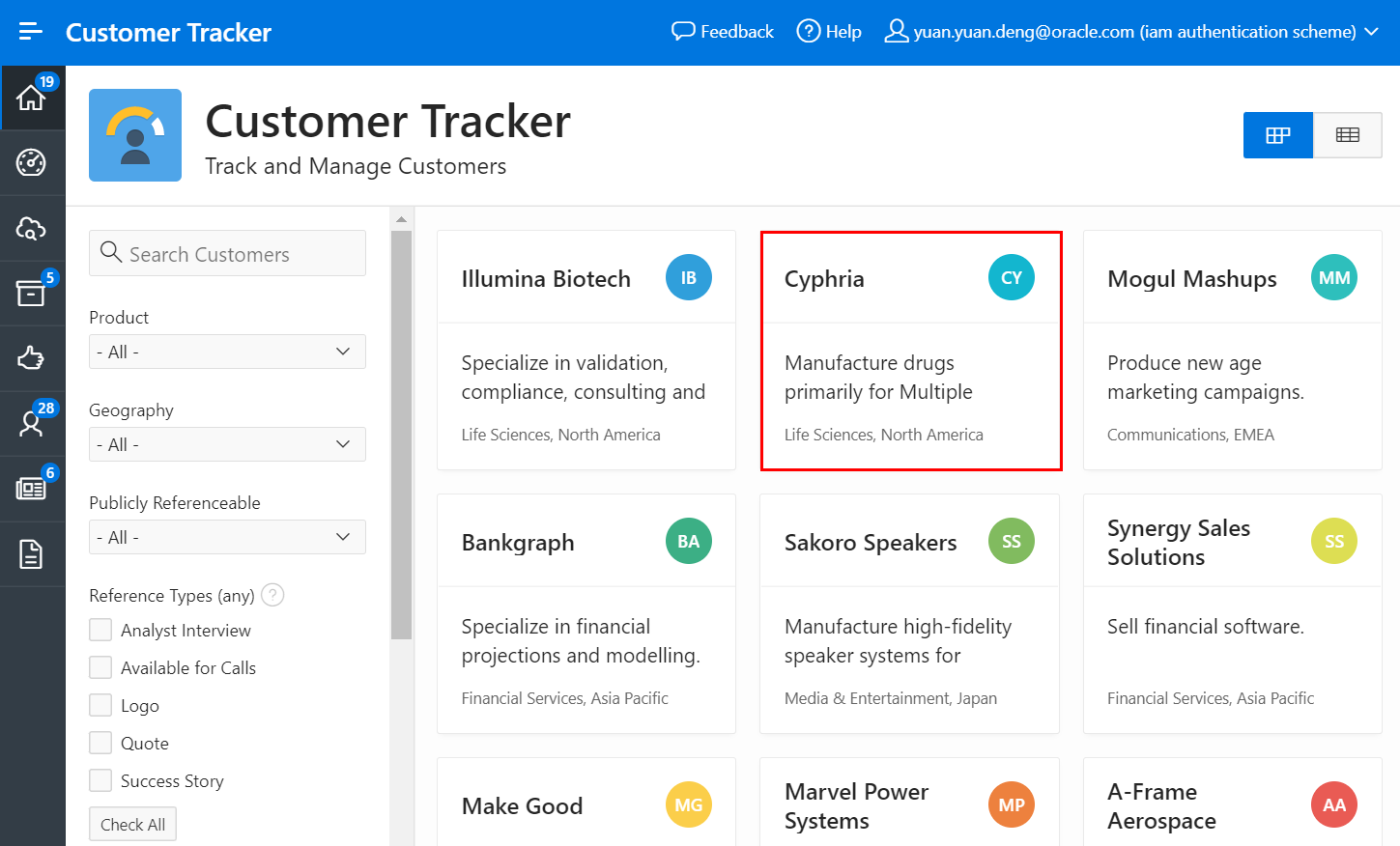The width and height of the screenshot is (1400, 846).
Task: Click the CY avatar for Cyphria
Action: [x=1012, y=278]
